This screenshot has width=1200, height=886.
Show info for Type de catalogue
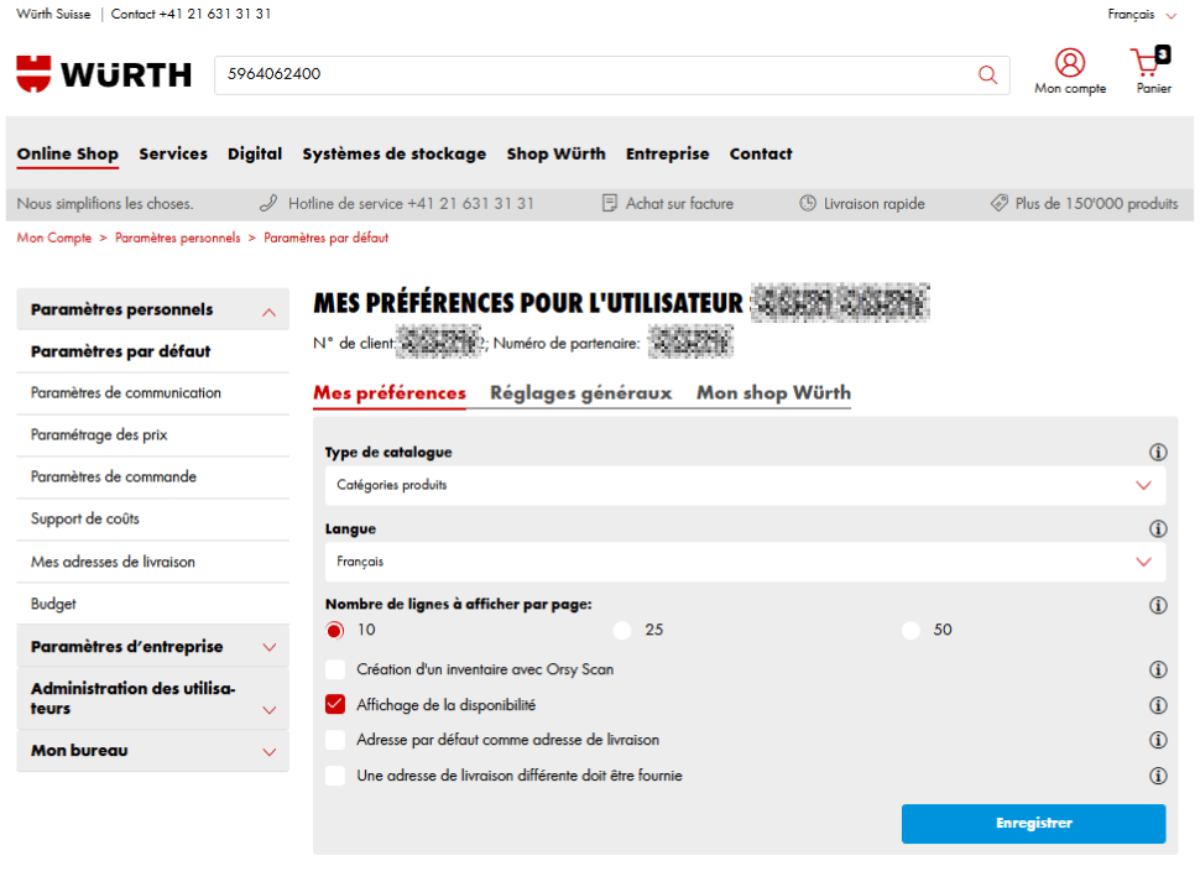click(1158, 453)
